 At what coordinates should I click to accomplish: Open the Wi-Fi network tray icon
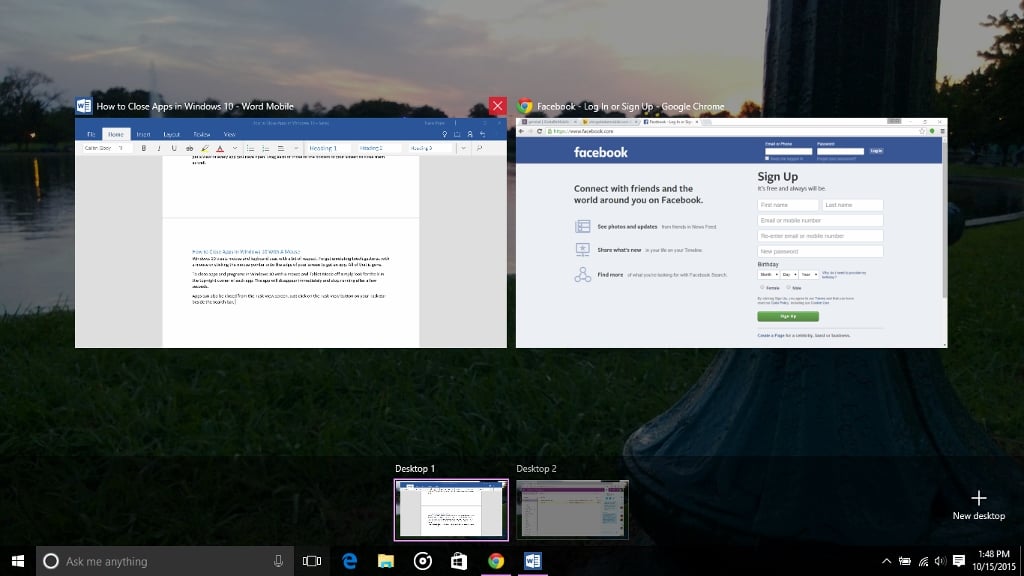pyautogui.click(x=922, y=561)
